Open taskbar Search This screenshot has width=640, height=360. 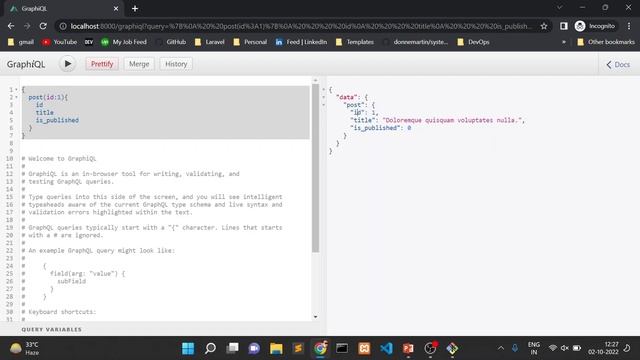click(x=210, y=348)
